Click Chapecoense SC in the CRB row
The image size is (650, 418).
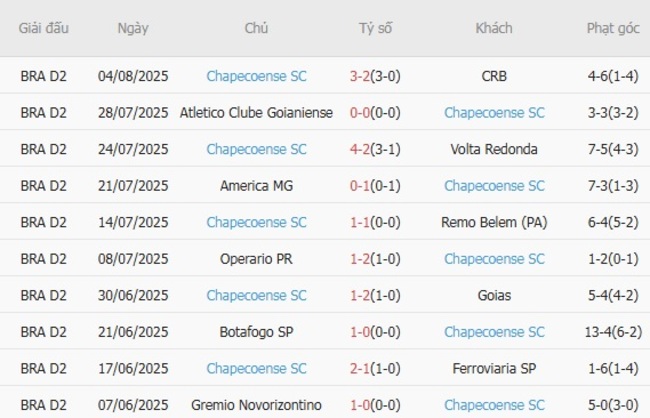[256, 76]
